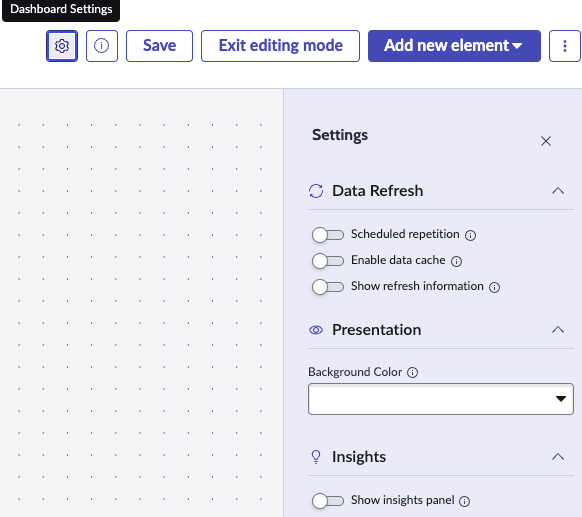The height and width of the screenshot is (517, 582).
Task: Open Add new element dropdown
Action: click(x=454, y=46)
